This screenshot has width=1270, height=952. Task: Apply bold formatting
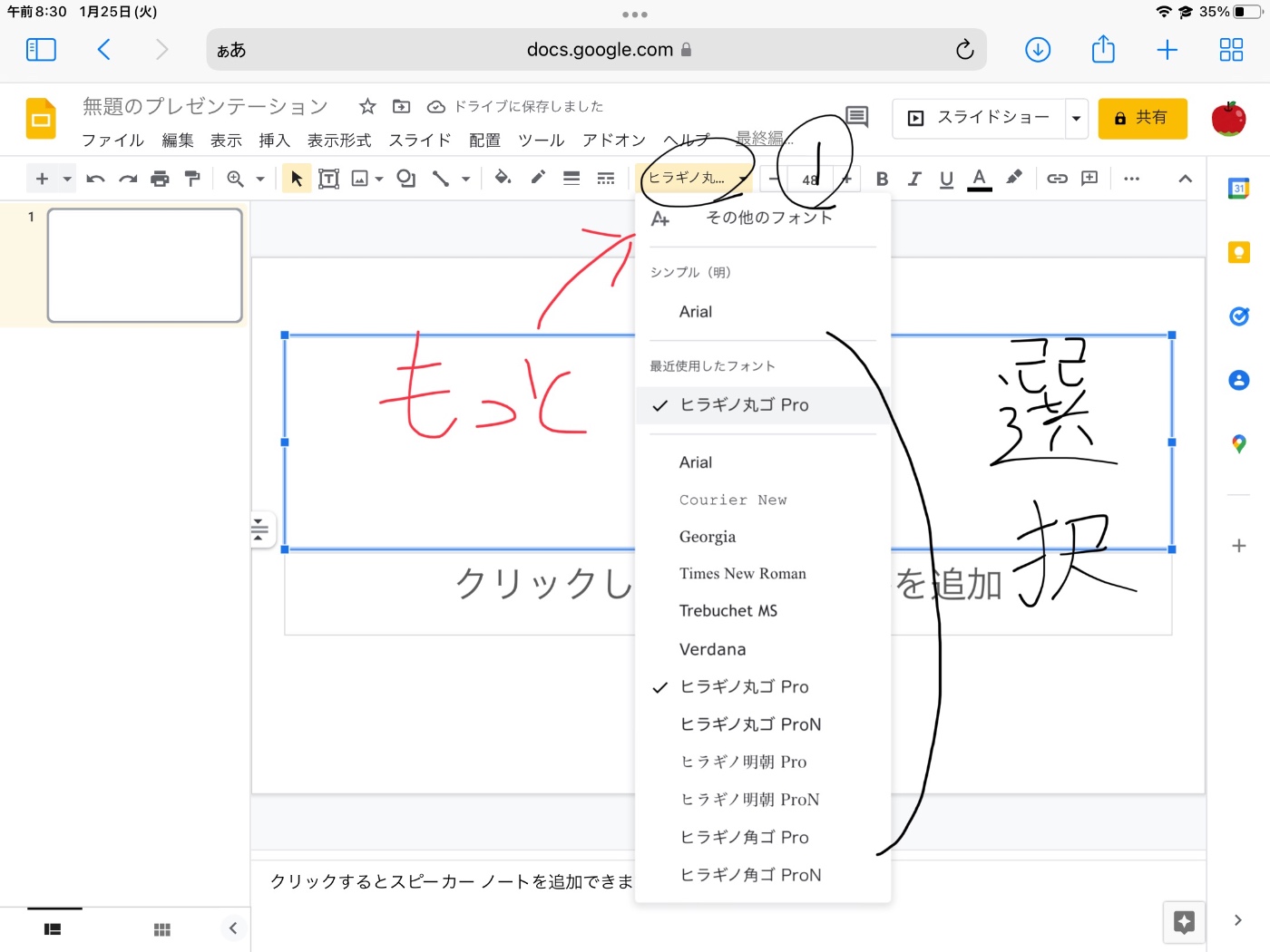882,179
